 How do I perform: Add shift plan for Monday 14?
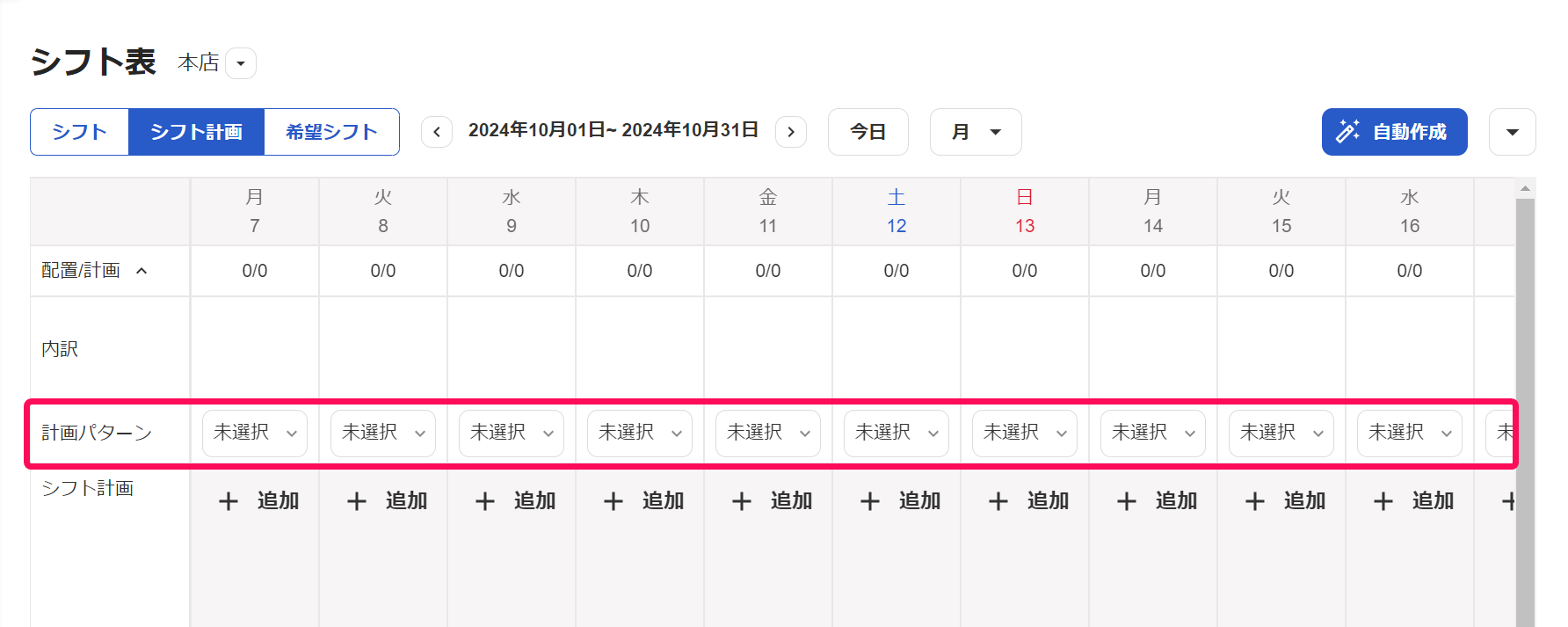point(1157,500)
